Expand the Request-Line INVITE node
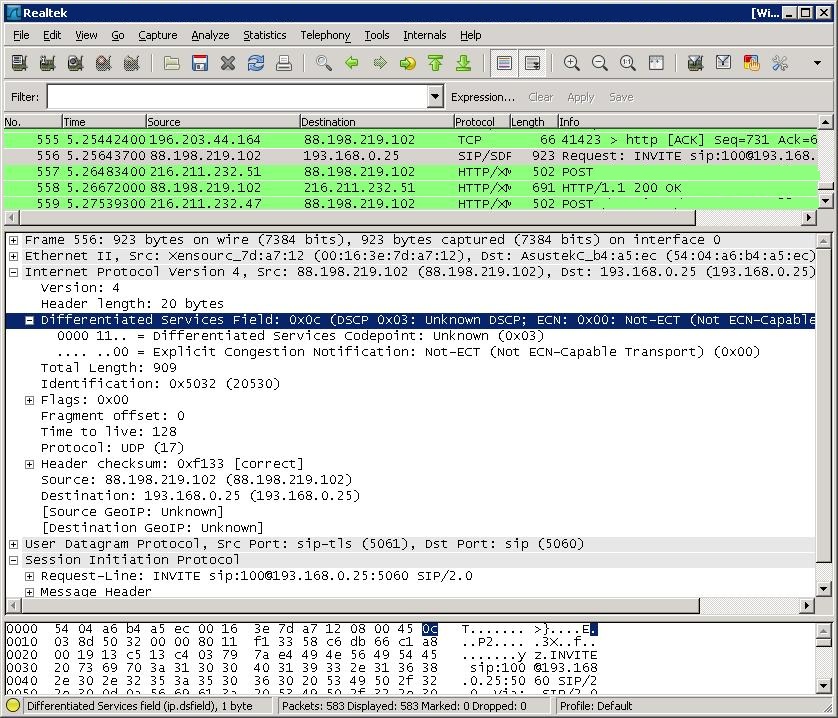This screenshot has height=718, width=838. (x=29, y=576)
